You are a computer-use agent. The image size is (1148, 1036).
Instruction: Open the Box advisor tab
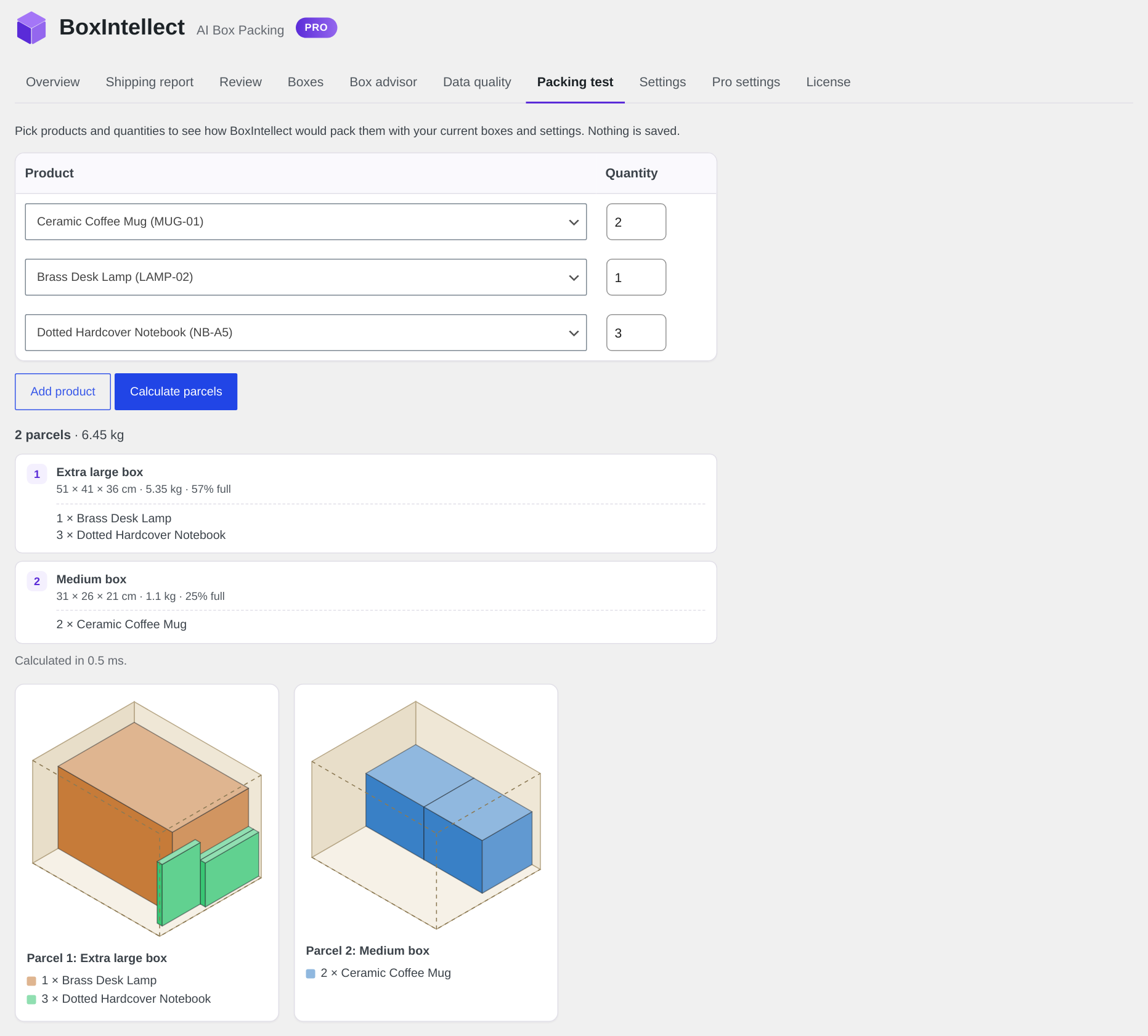tap(383, 82)
